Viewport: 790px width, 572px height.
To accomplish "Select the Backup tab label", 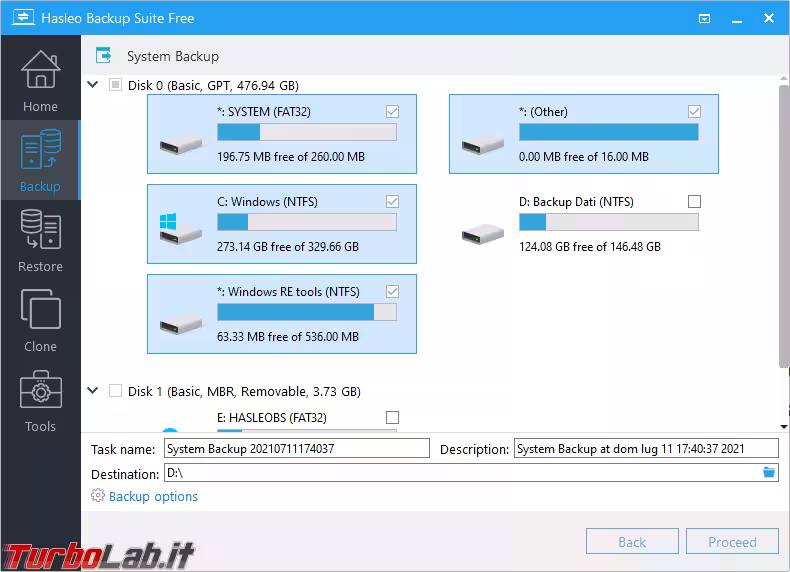I will click(x=40, y=186).
